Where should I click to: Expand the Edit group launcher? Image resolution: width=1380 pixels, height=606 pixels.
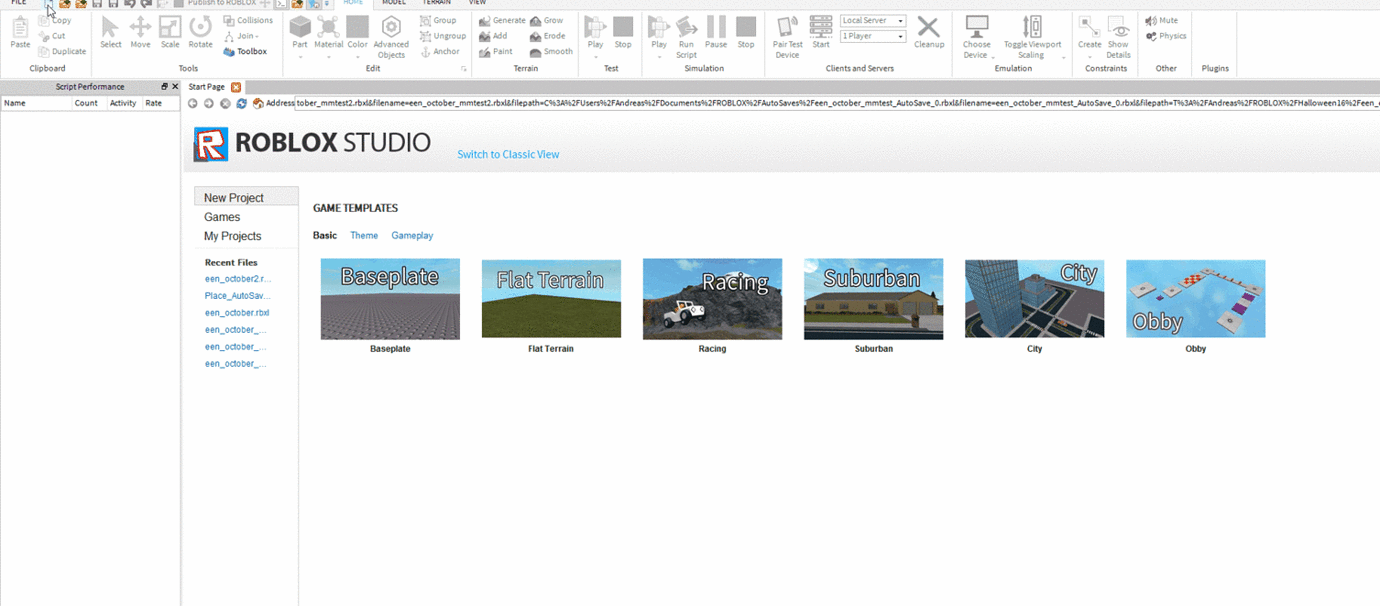point(463,69)
